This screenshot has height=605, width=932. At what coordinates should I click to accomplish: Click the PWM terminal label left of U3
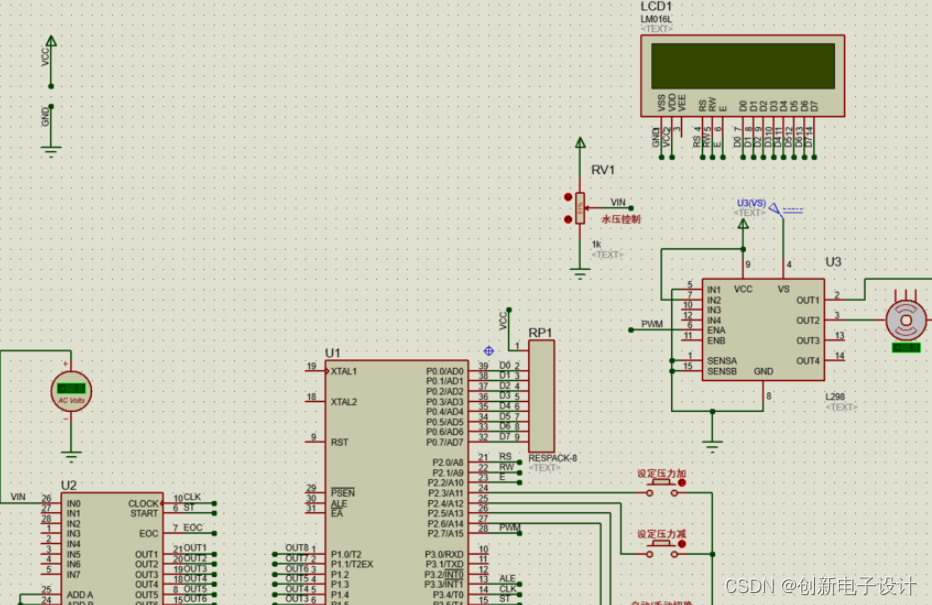pos(652,324)
